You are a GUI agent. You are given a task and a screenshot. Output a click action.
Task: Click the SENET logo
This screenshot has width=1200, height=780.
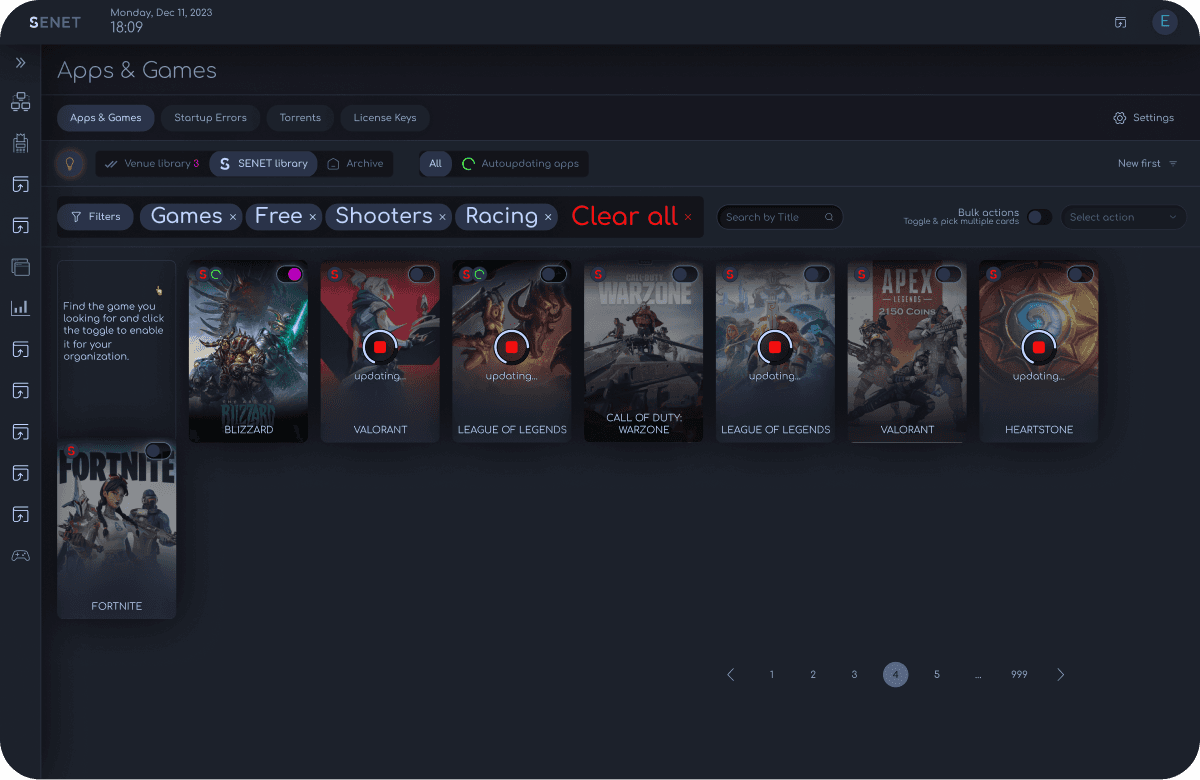tap(56, 22)
